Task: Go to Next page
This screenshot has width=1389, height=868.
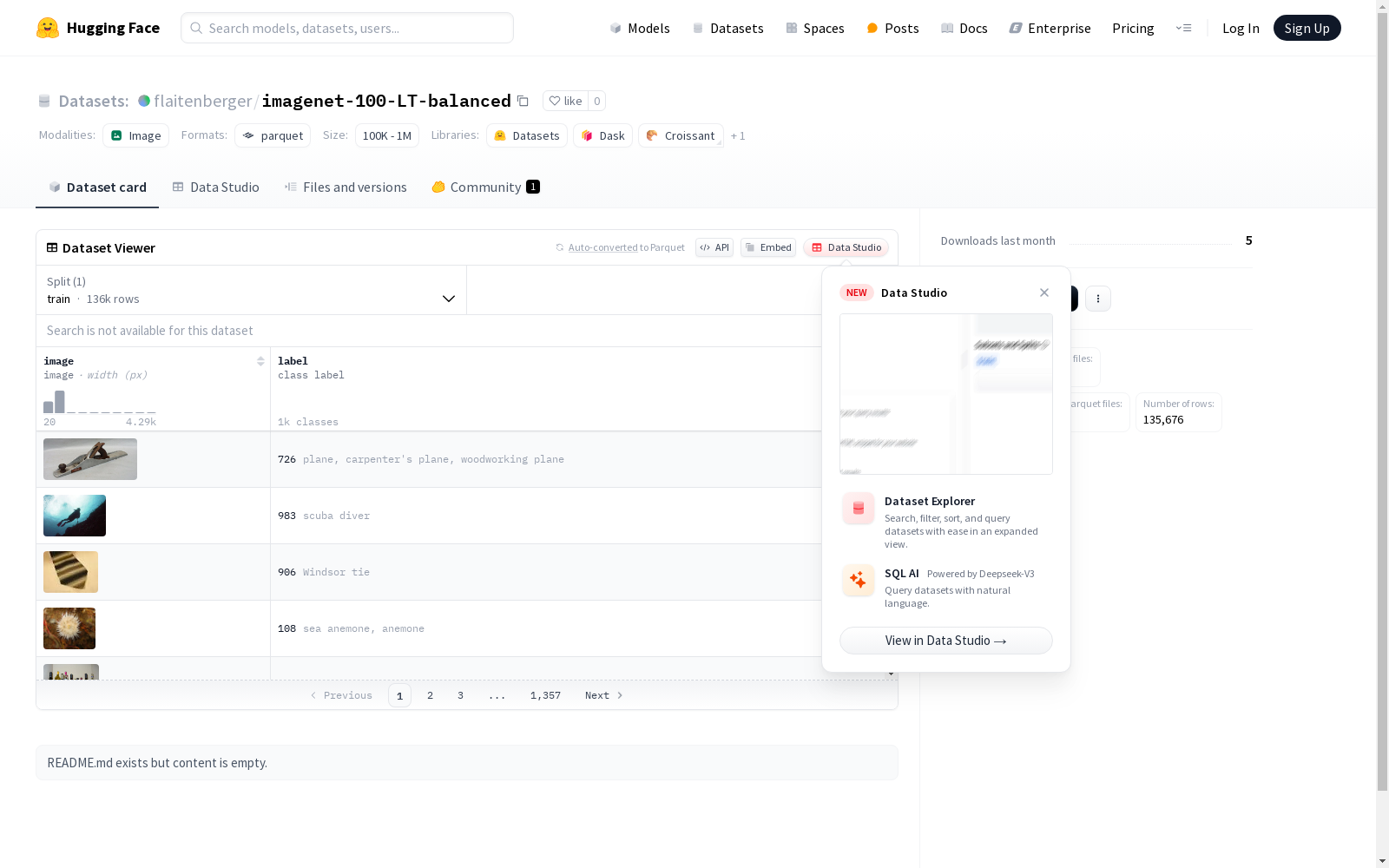Action: click(x=604, y=695)
